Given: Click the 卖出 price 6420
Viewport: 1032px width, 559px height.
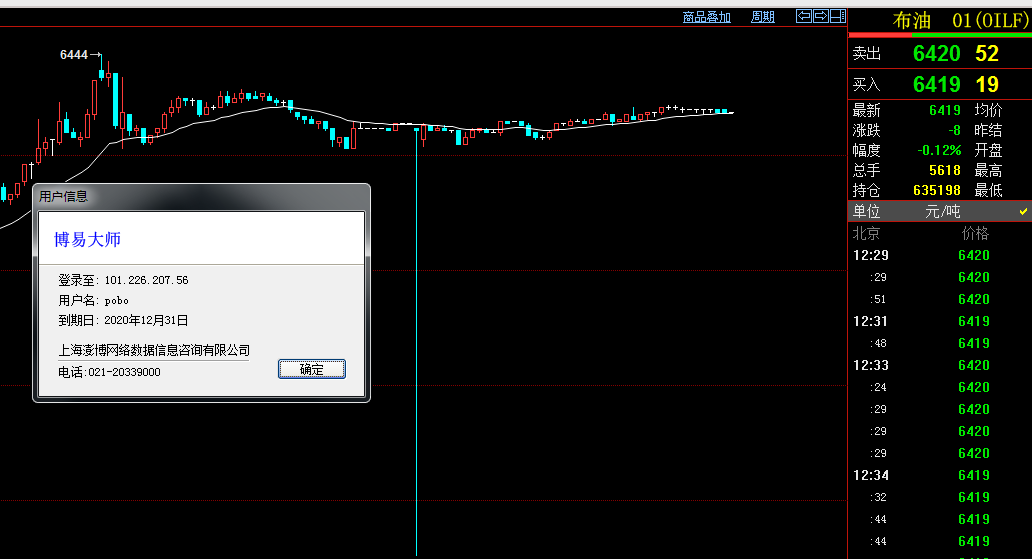Looking at the screenshot, I should 936,54.
